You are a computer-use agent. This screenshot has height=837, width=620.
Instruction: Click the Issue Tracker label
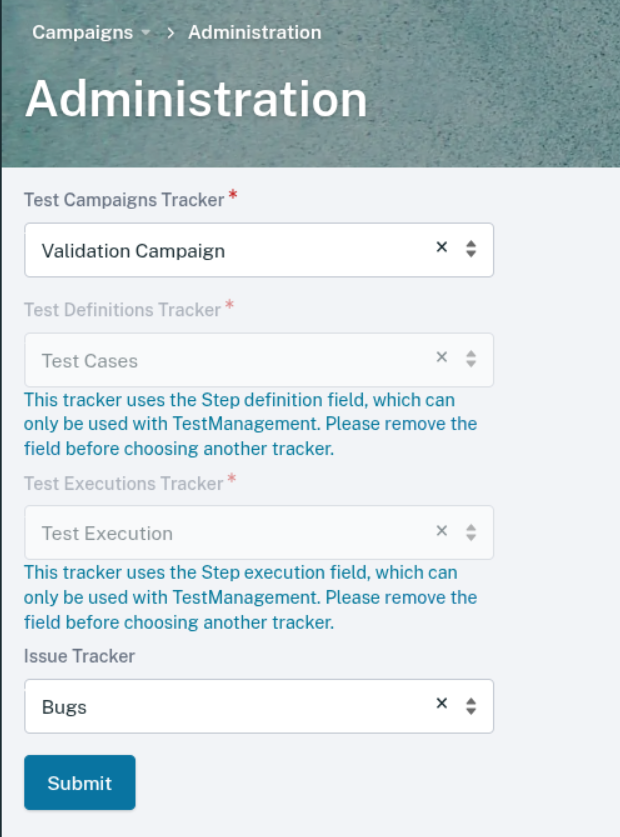tap(79, 656)
